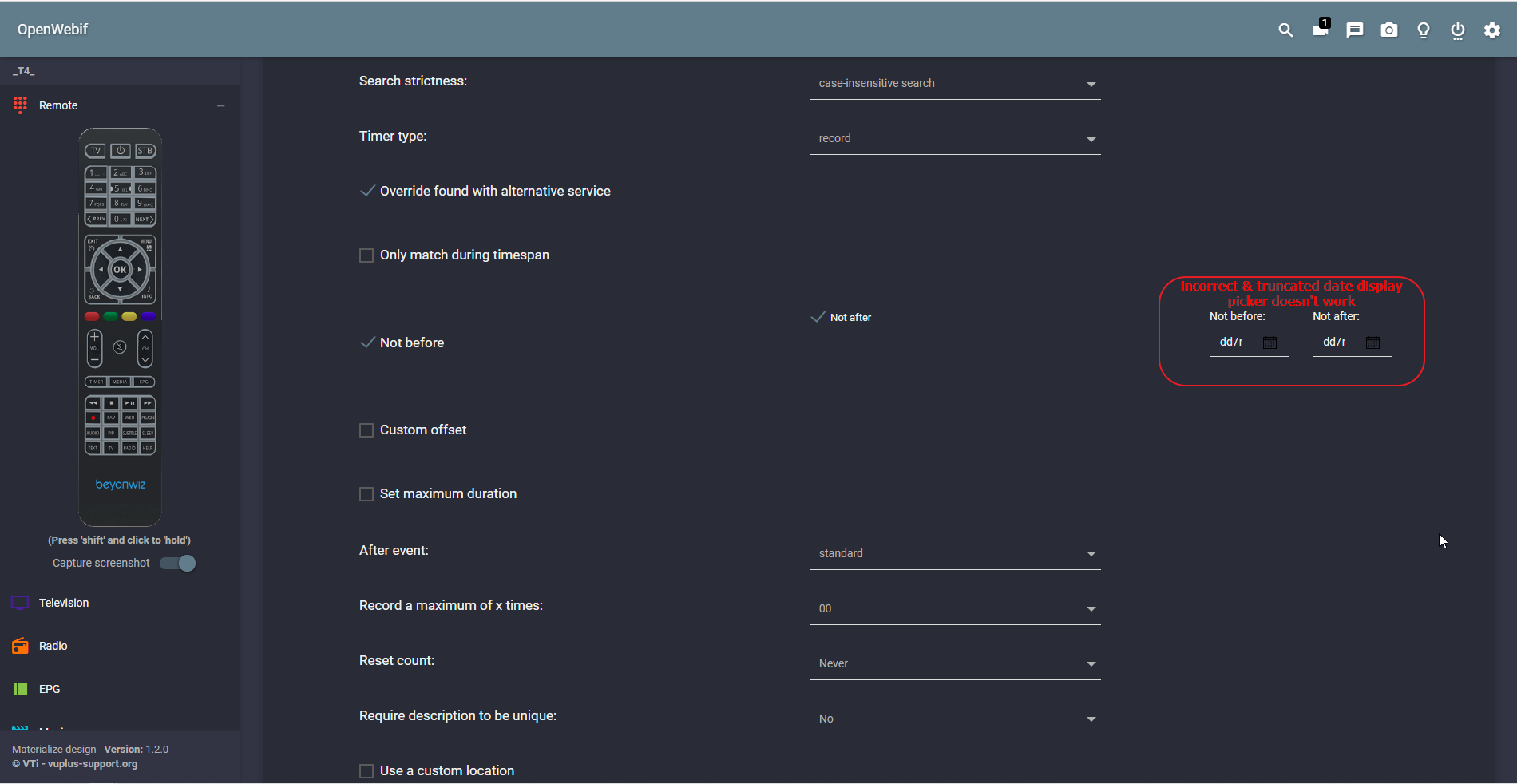Open the messages chat icon
This screenshot has height=784, width=1517.
(x=1354, y=30)
